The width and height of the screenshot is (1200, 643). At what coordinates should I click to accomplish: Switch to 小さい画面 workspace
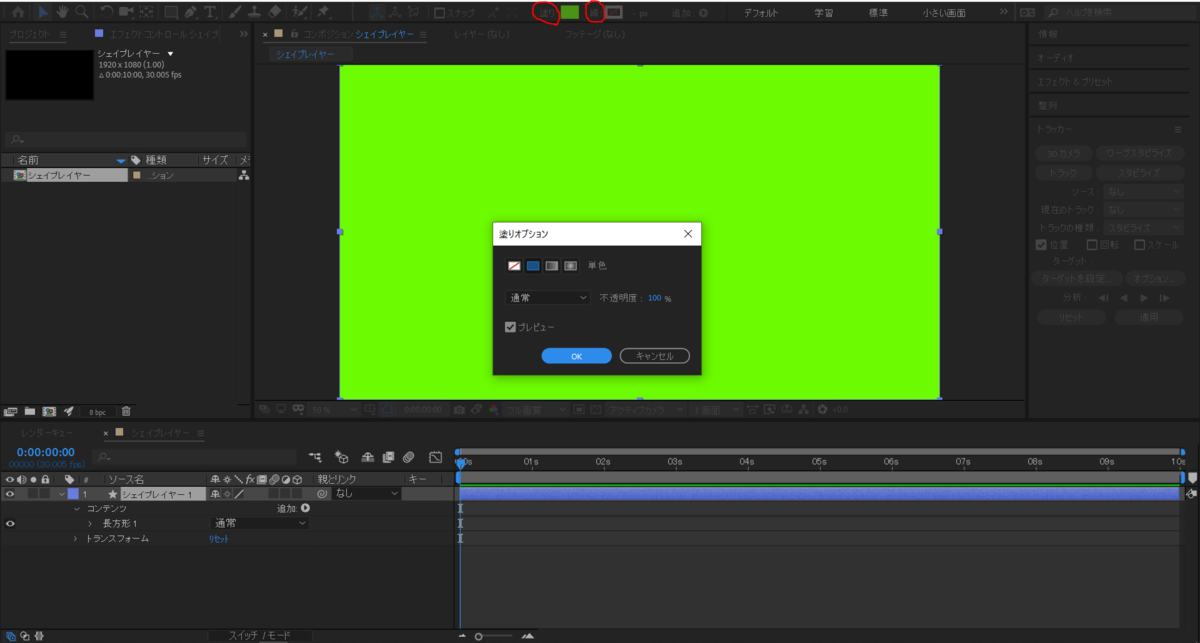coord(944,13)
